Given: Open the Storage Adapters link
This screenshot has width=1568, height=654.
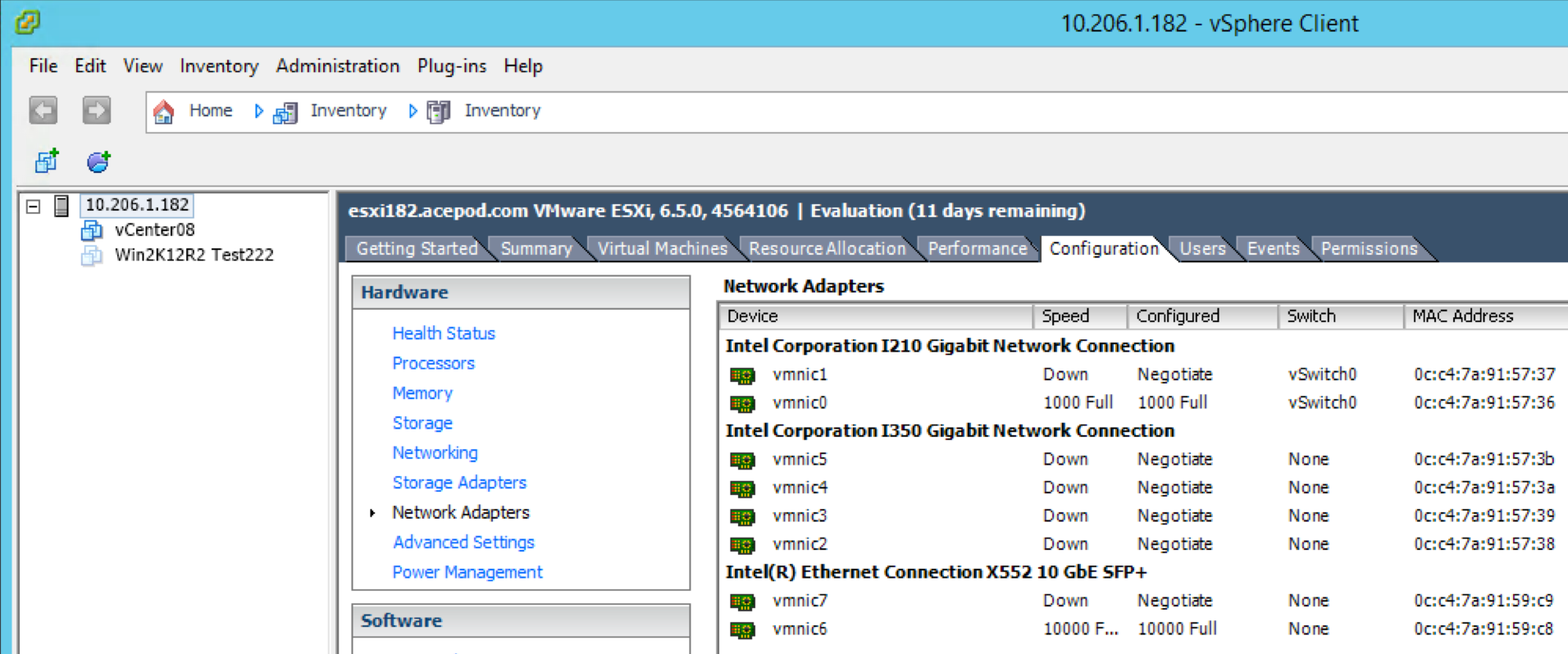Looking at the screenshot, I should click(459, 483).
